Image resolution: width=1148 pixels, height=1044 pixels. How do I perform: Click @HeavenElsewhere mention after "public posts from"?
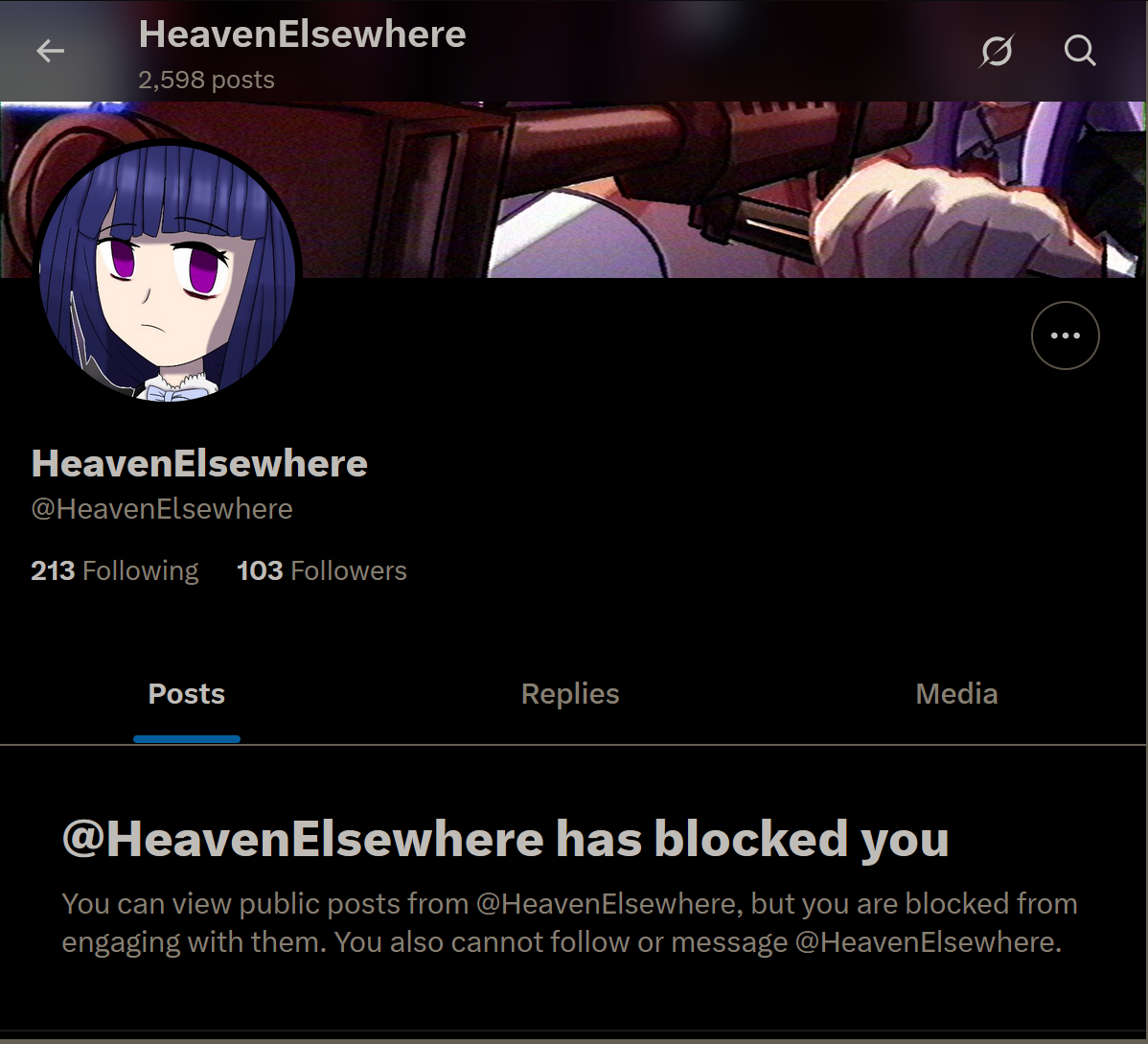pos(607,903)
